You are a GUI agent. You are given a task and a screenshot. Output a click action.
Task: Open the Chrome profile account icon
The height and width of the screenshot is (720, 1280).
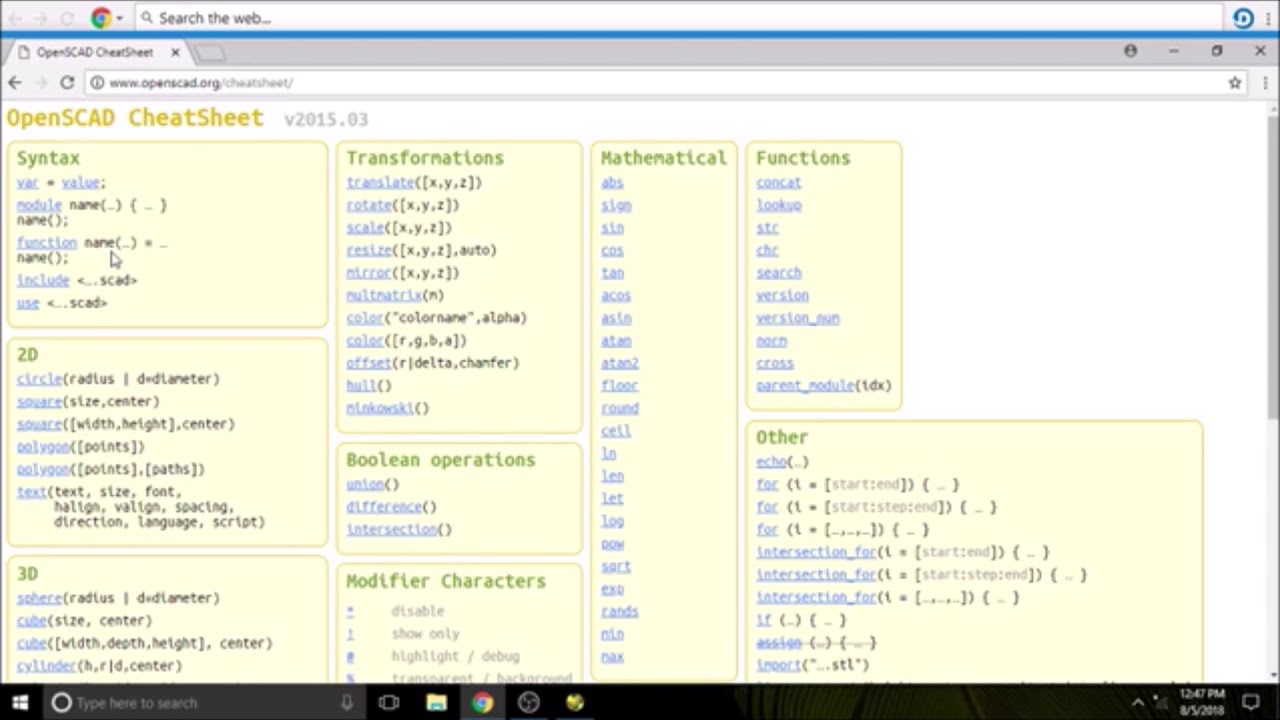tap(1130, 51)
